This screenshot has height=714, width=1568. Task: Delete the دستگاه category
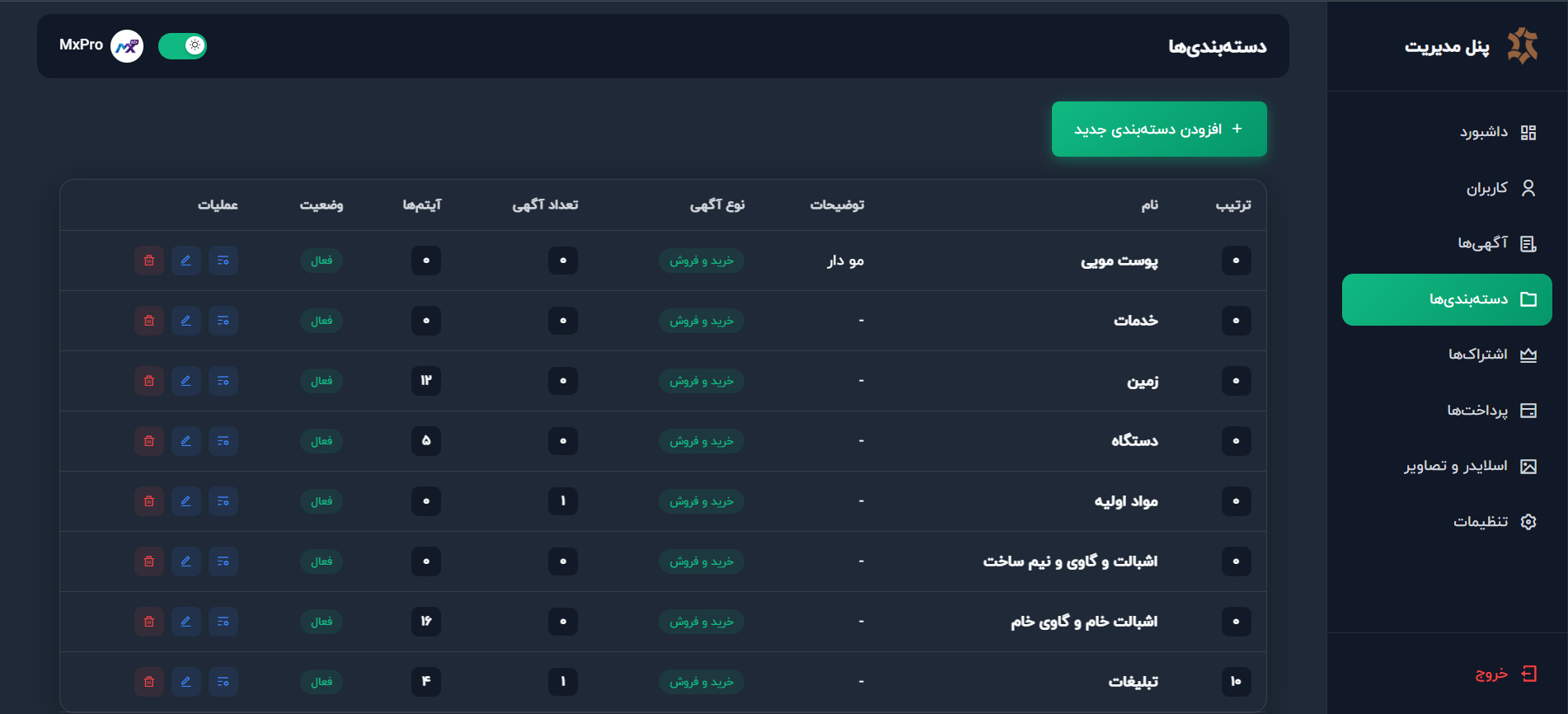(149, 441)
